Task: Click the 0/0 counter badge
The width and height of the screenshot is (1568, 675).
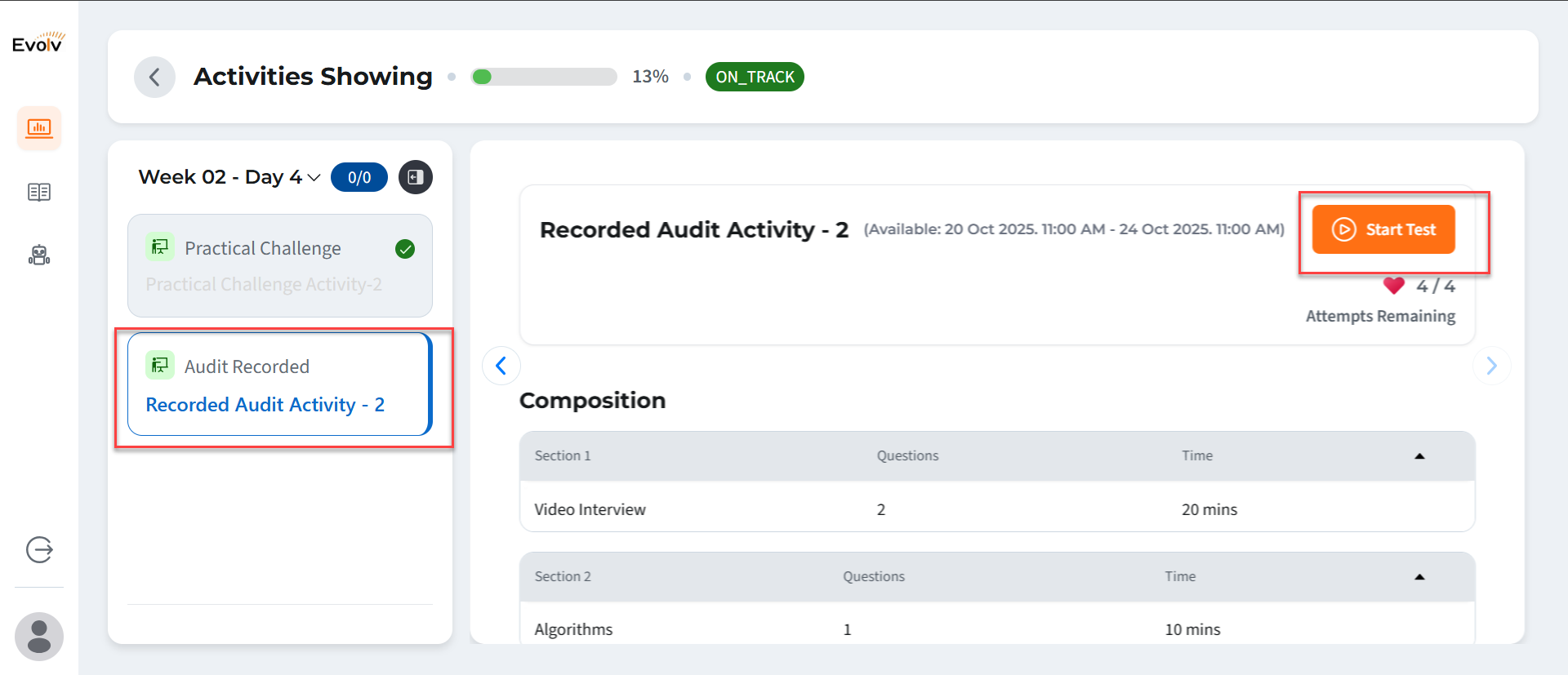Action: click(359, 177)
